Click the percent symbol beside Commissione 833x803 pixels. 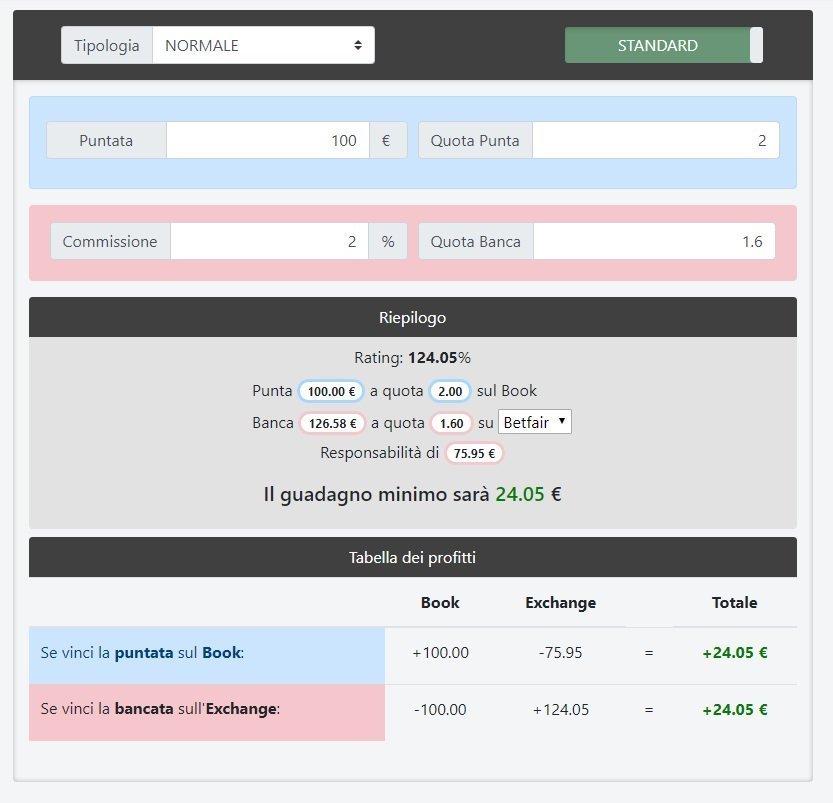pos(388,241)
